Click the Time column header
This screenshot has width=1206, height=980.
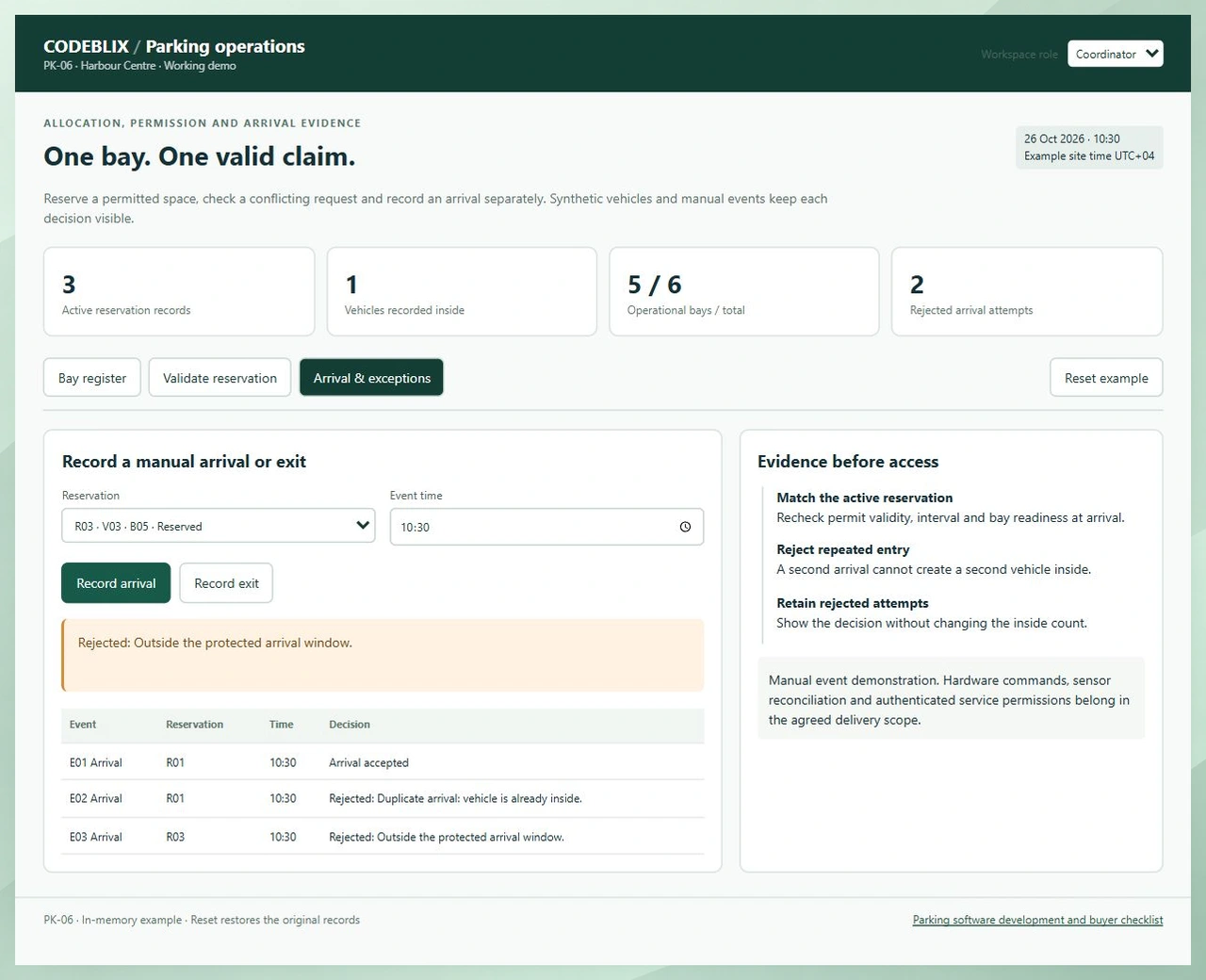(x=281, y=725)
